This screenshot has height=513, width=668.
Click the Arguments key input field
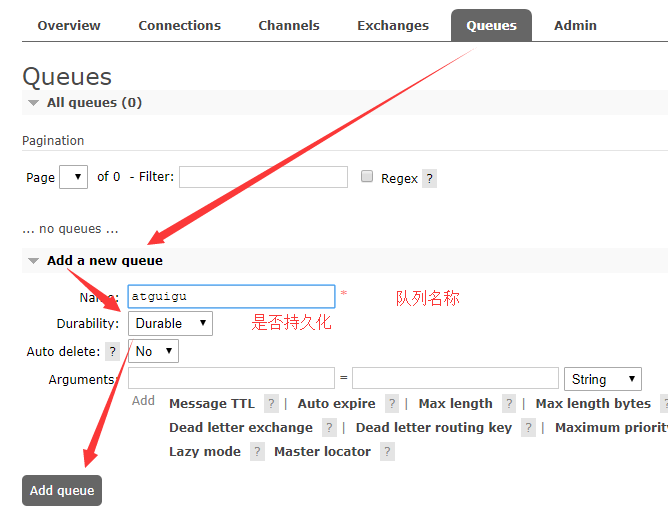pos(231,378)
